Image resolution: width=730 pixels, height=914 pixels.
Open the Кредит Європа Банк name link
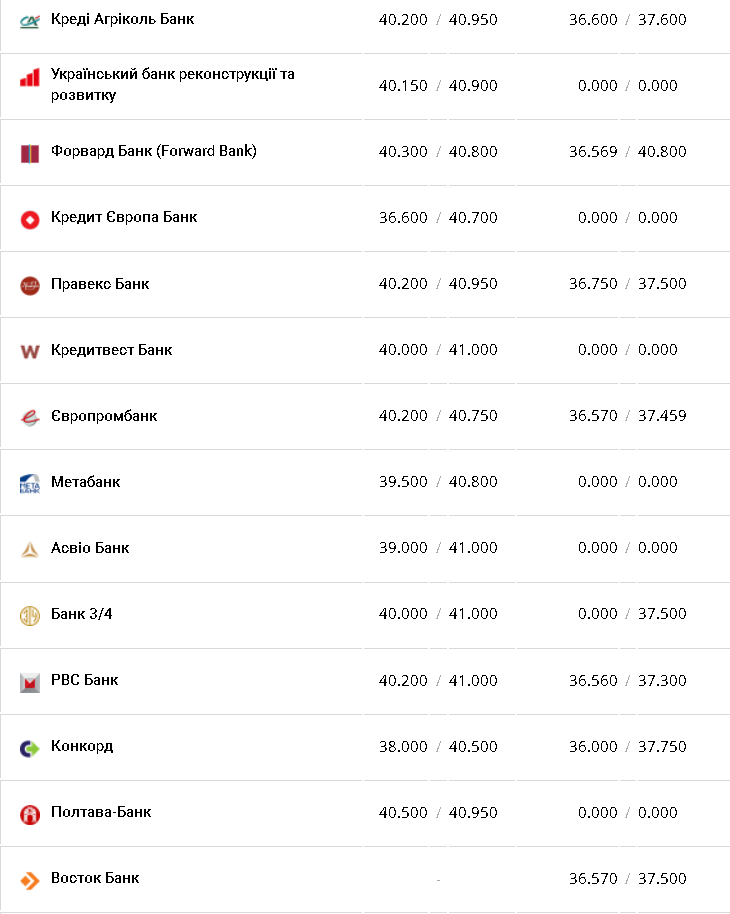click(124, 217)
